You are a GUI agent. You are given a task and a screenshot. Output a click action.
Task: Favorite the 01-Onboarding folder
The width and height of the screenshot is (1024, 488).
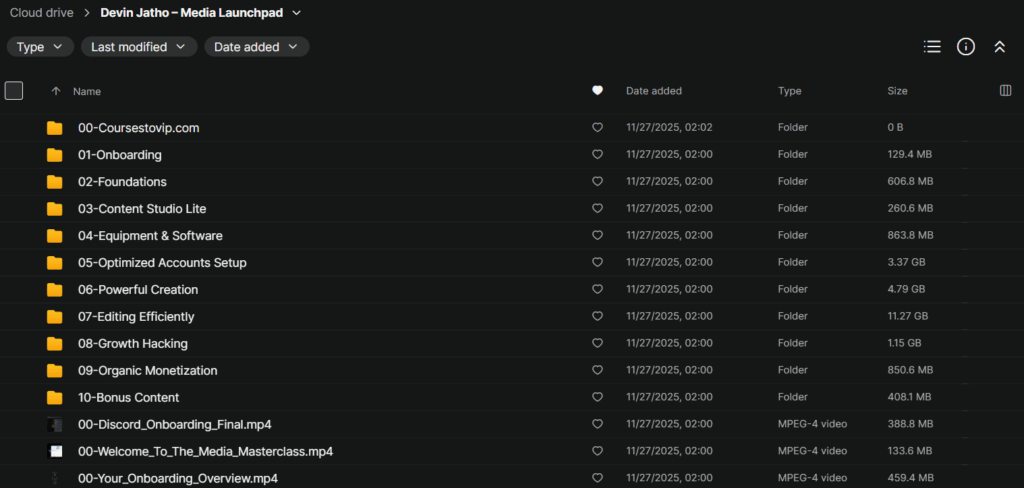(x=597, y=155)
